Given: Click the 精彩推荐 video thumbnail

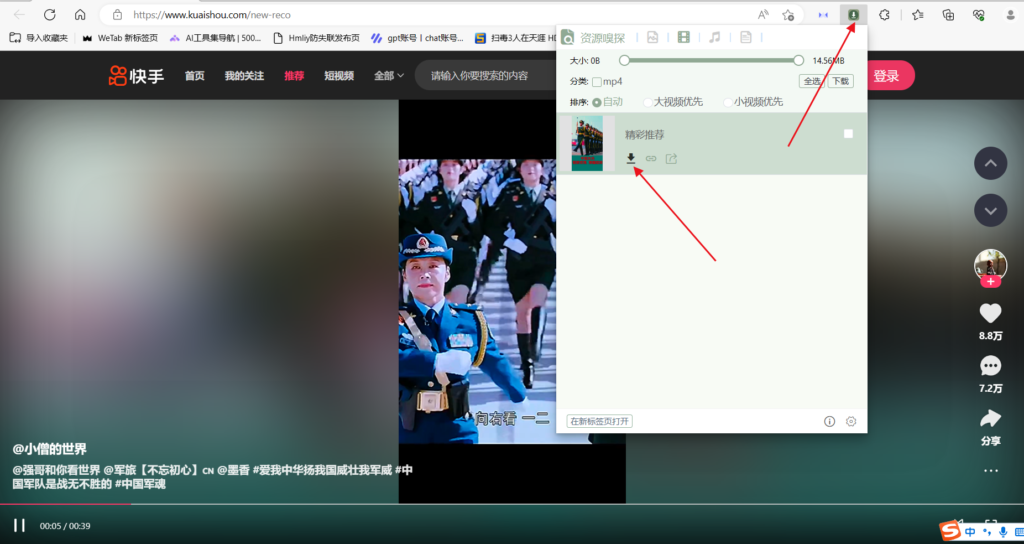Looking at the screenshot, I should 587,144.
